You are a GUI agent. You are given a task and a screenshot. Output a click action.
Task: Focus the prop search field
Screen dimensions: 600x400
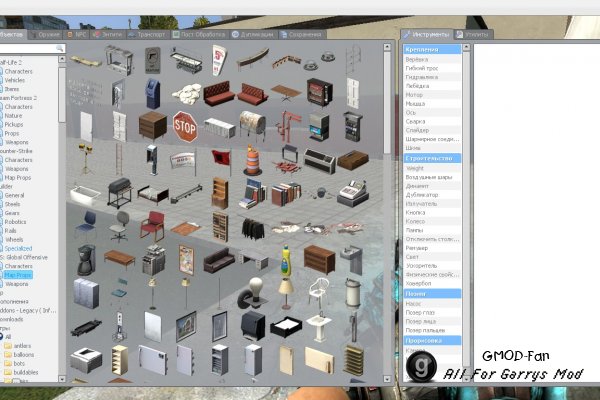point(31,48)
